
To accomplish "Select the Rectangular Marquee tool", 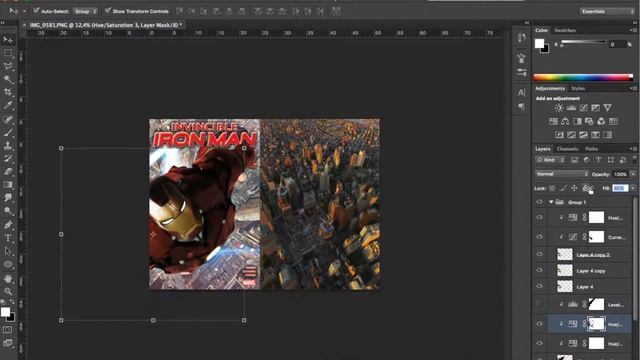I will pyautogui.click(x=8, y=53).
